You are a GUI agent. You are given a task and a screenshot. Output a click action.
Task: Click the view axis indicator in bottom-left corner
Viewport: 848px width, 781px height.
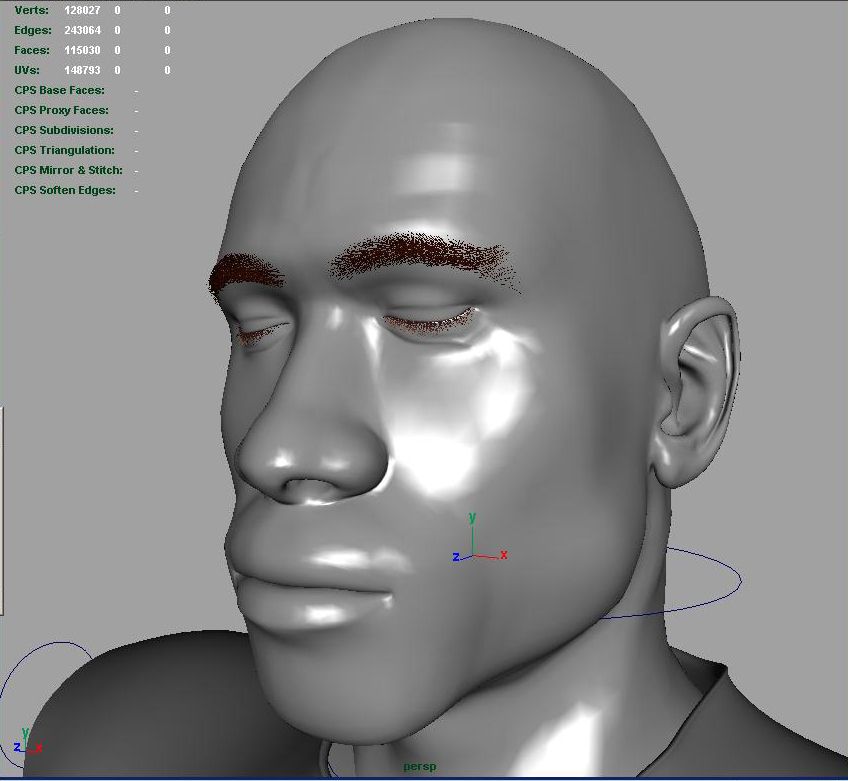24,743
